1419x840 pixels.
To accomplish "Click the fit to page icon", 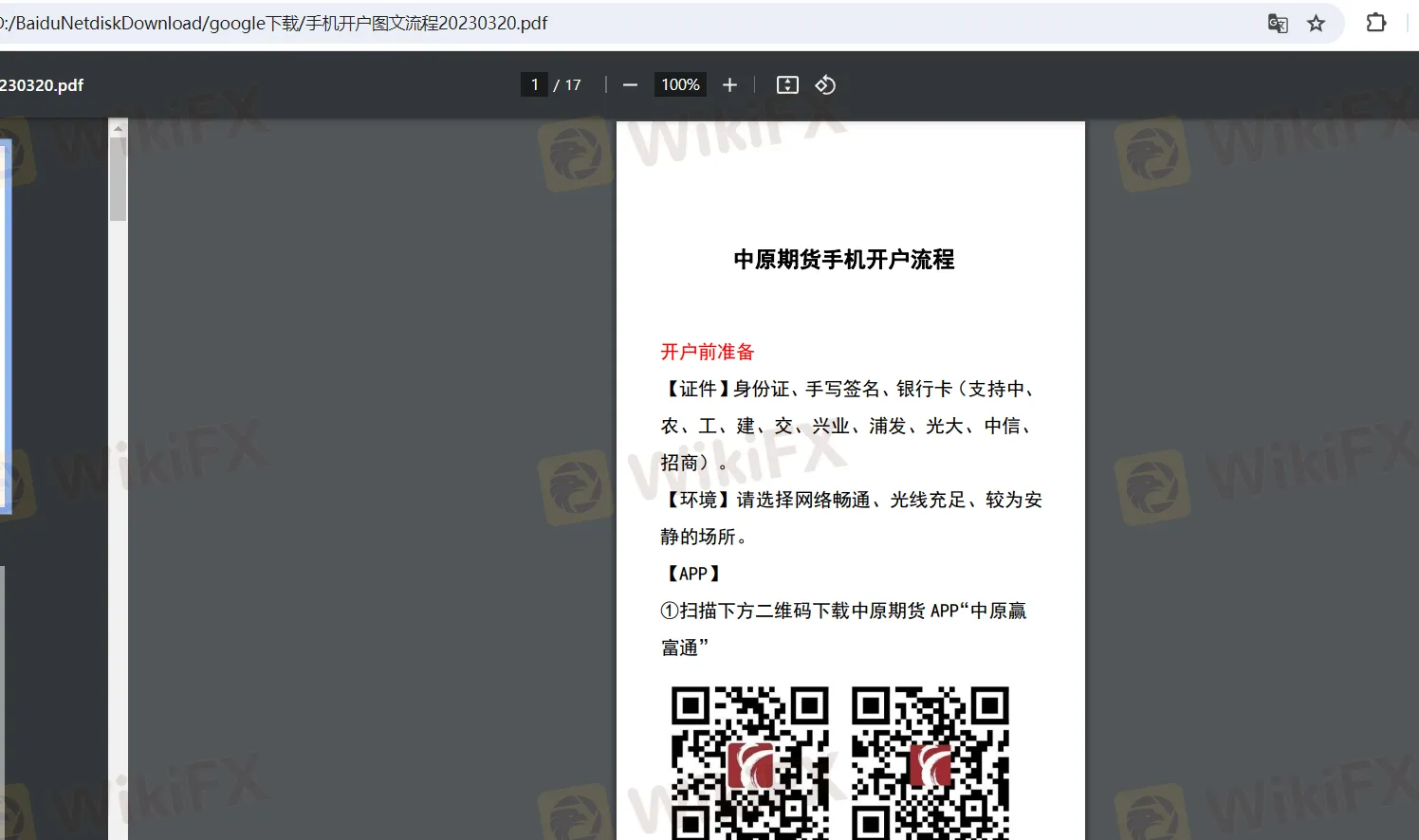I will (787, 85).
